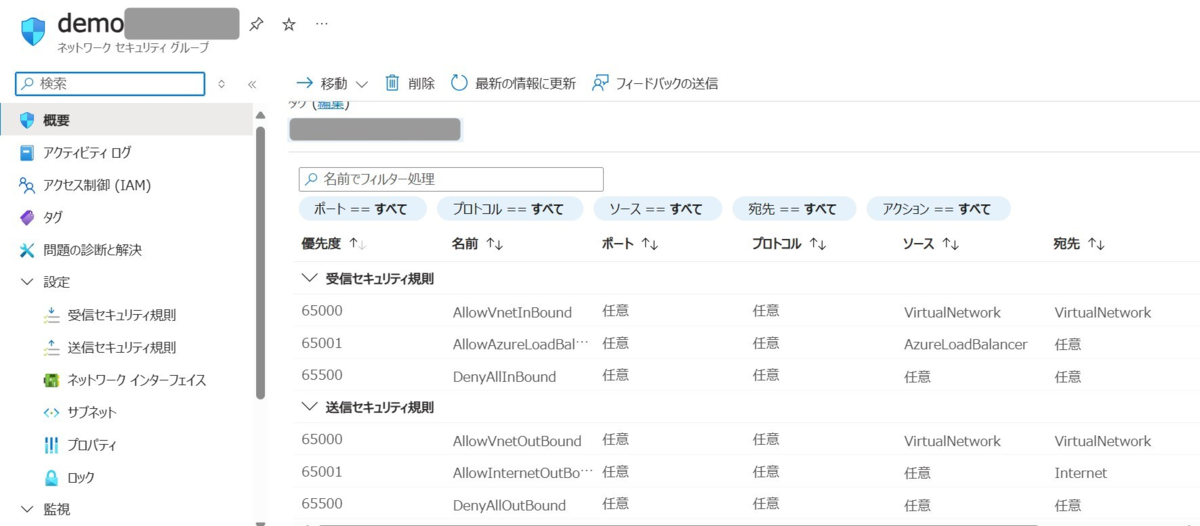Click the アクセス制御 (IAM) people icon

tap(27, 185)
